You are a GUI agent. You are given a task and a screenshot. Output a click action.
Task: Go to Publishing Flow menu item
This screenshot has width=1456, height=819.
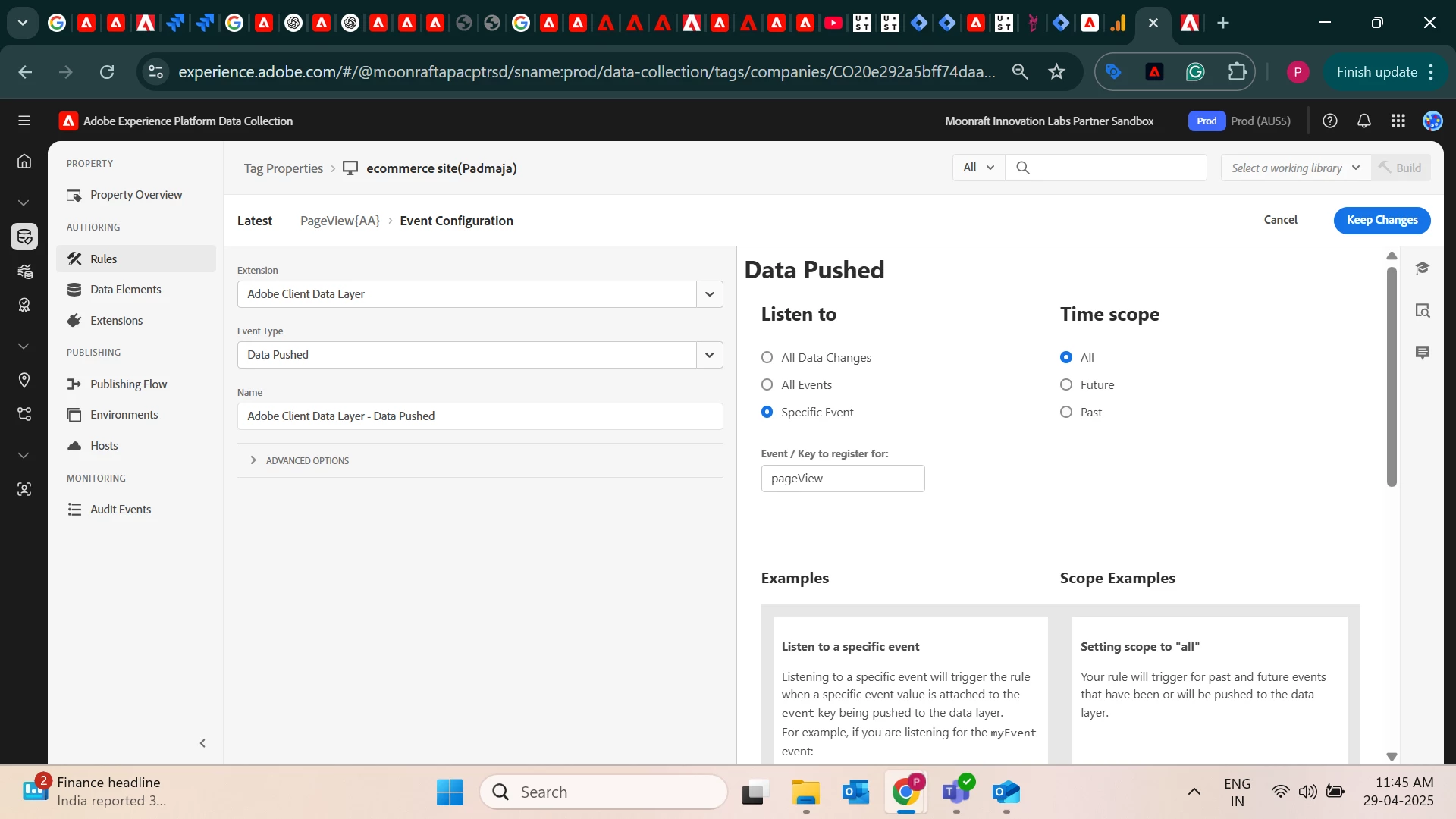128,384
